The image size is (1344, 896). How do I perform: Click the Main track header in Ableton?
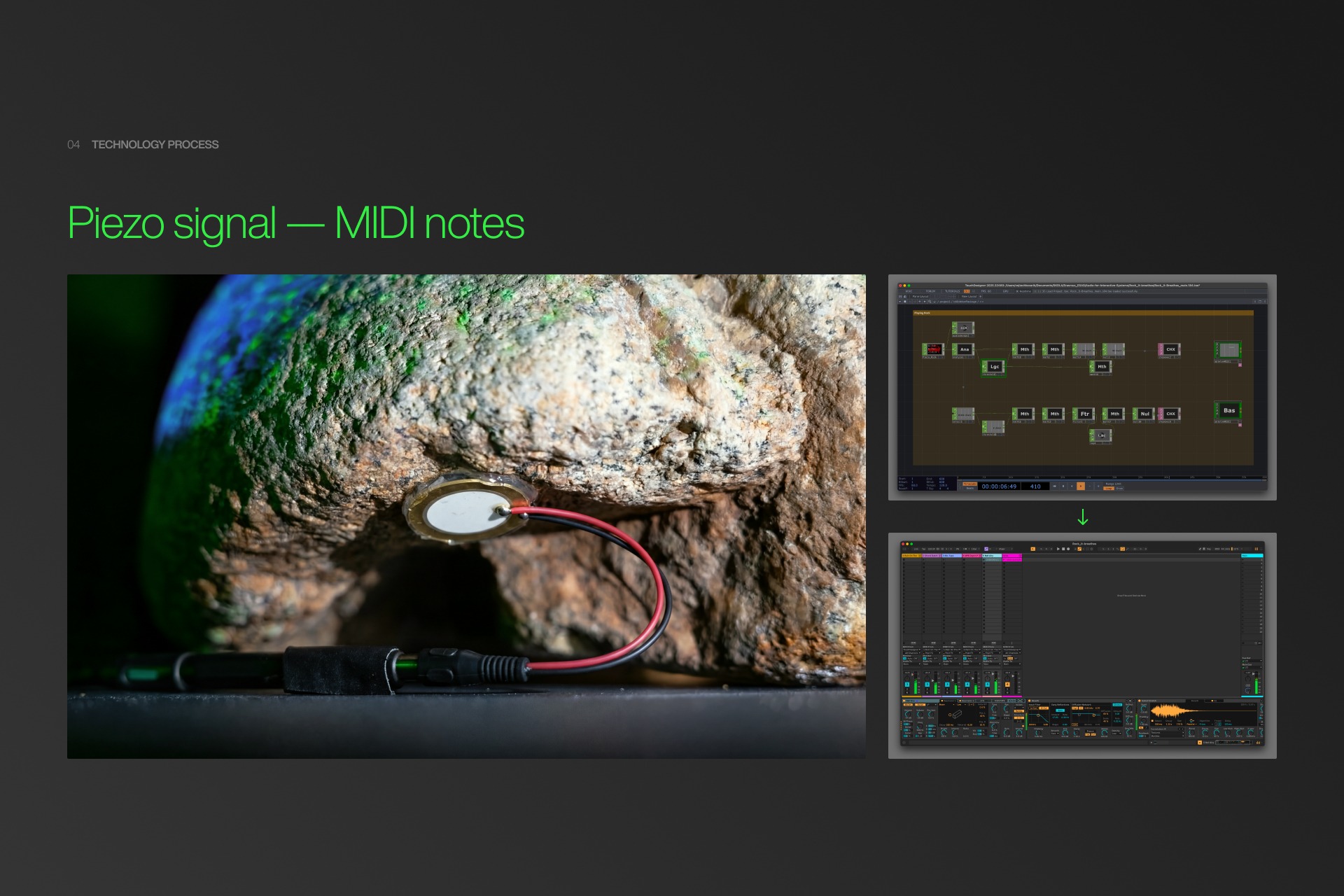pos(1252,556)
